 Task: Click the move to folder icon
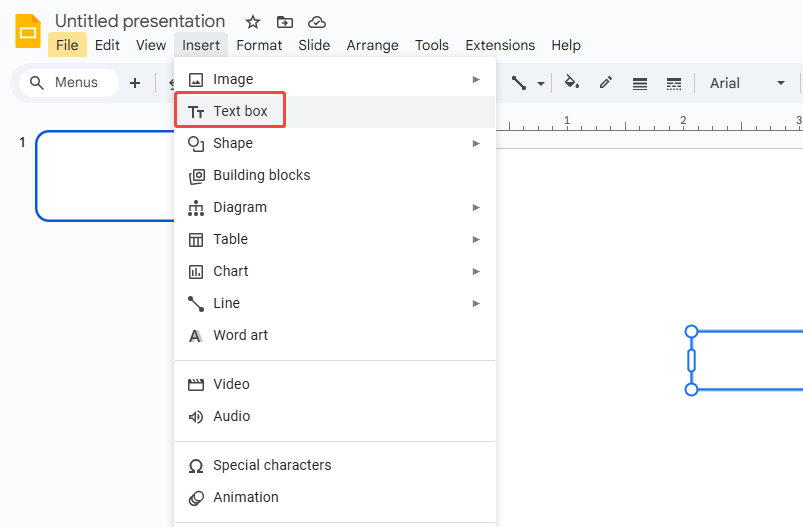click(x=285, y=22)
